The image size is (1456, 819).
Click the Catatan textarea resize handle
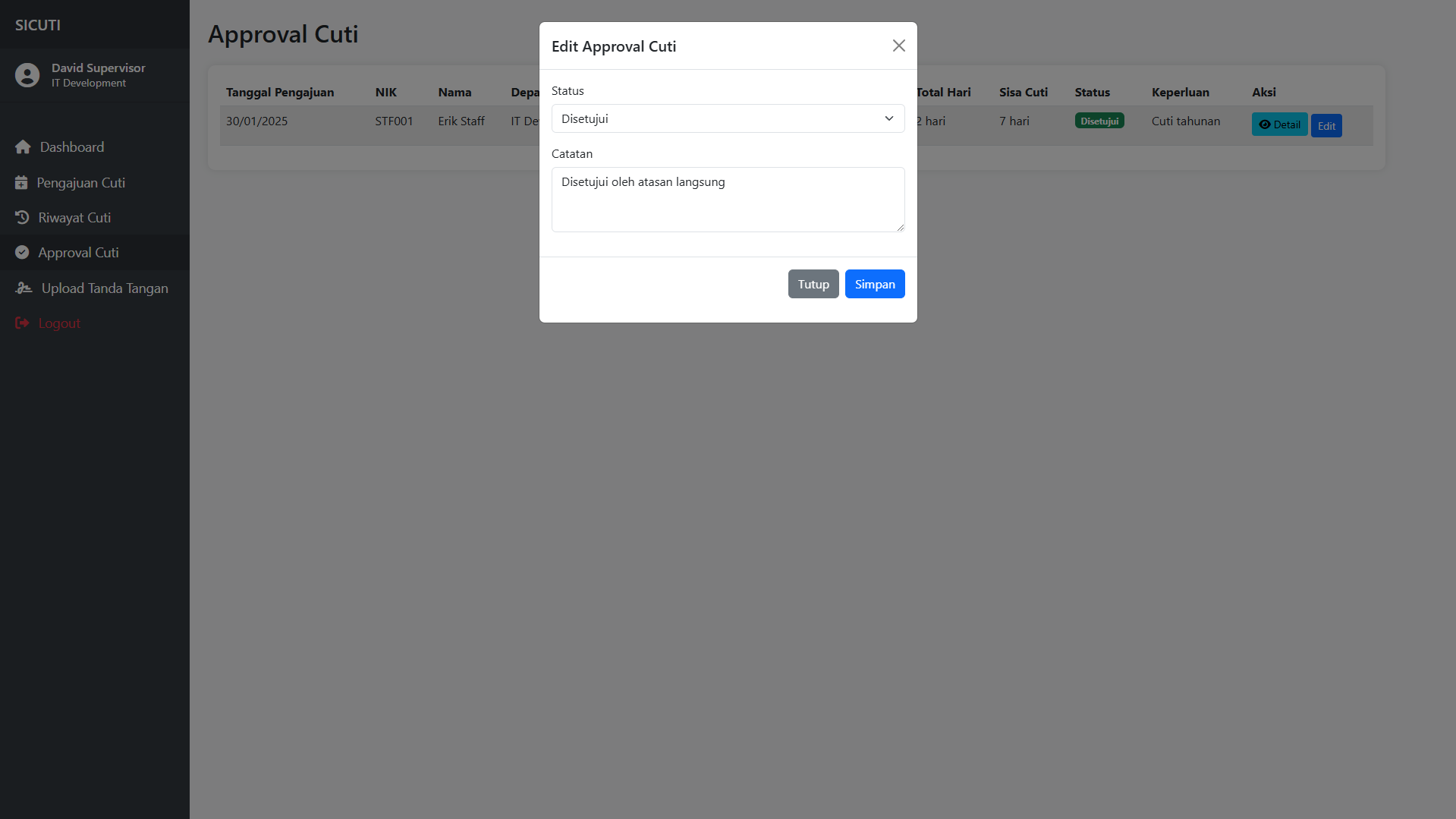[900, 227]
